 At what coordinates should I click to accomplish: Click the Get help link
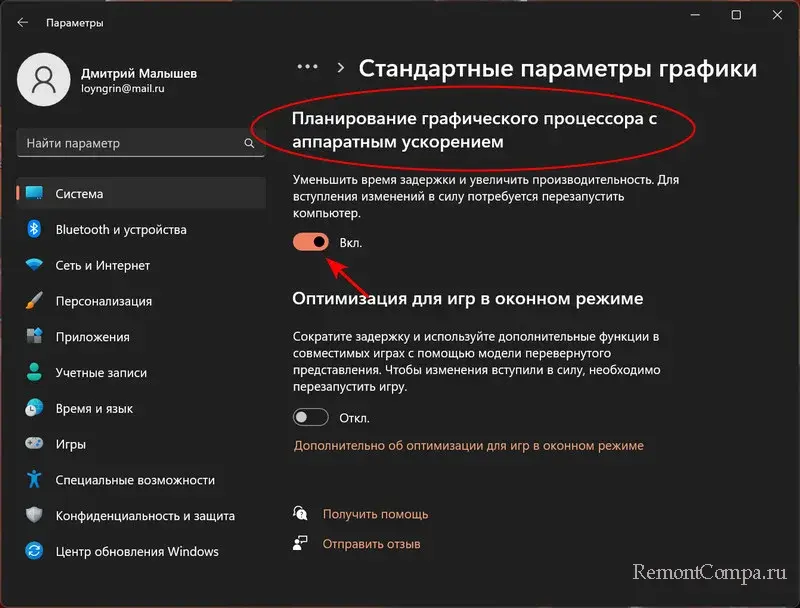click(x=375, y=514)
